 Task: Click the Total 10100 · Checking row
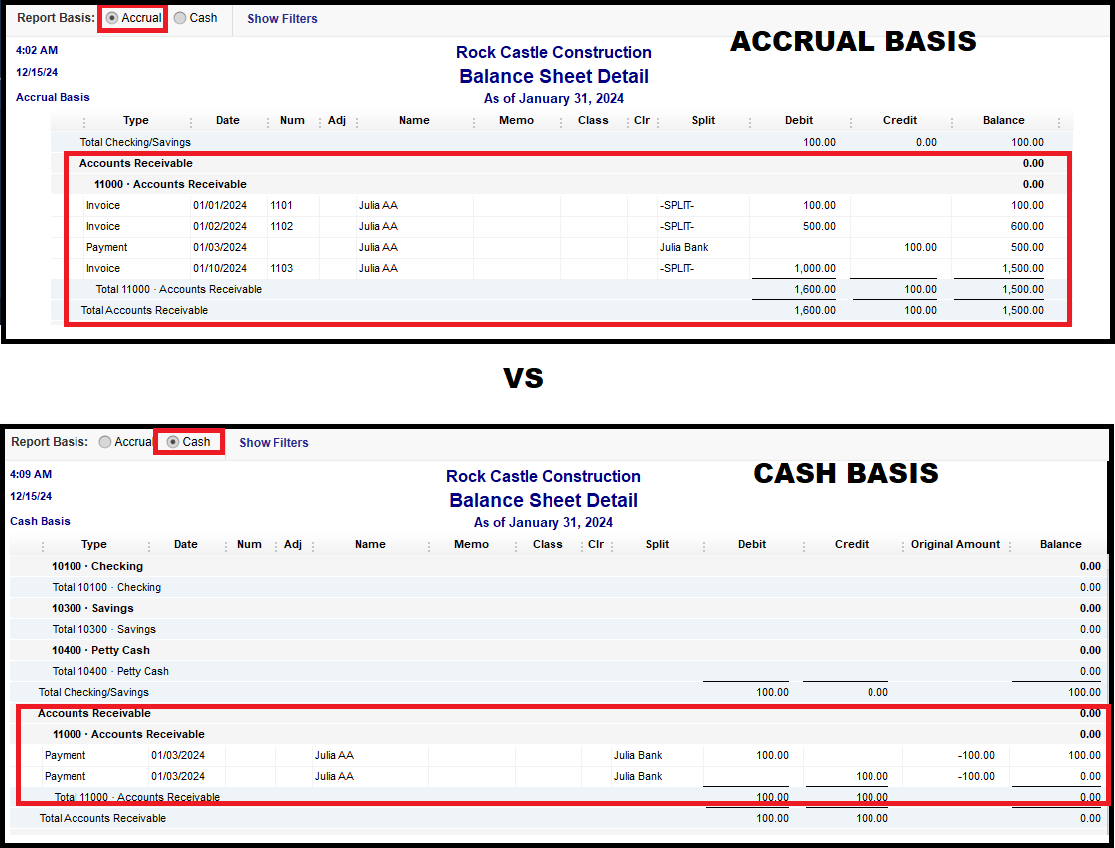point(559,588)
